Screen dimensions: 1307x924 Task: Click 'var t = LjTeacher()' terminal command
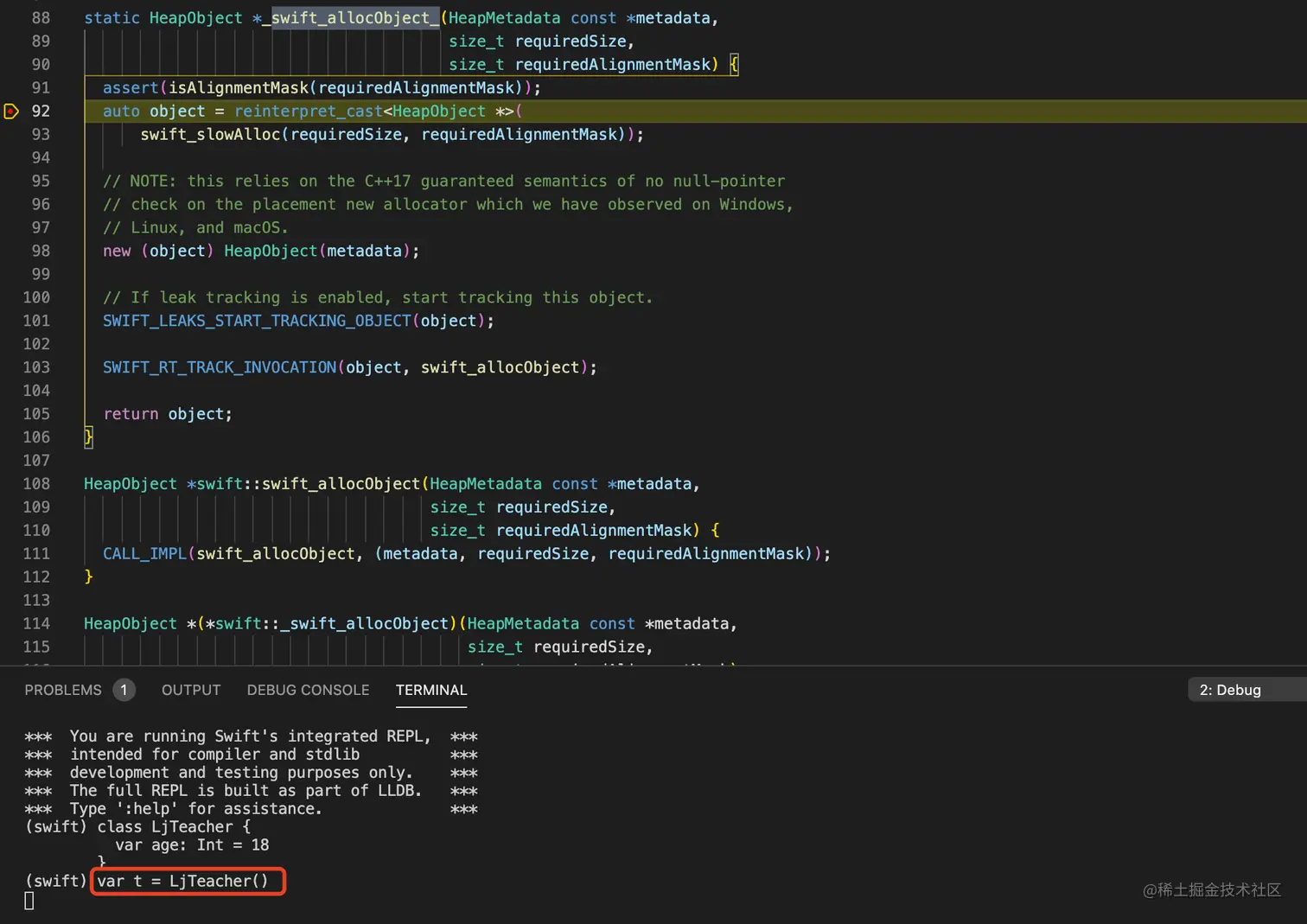[x=182, y=881]
